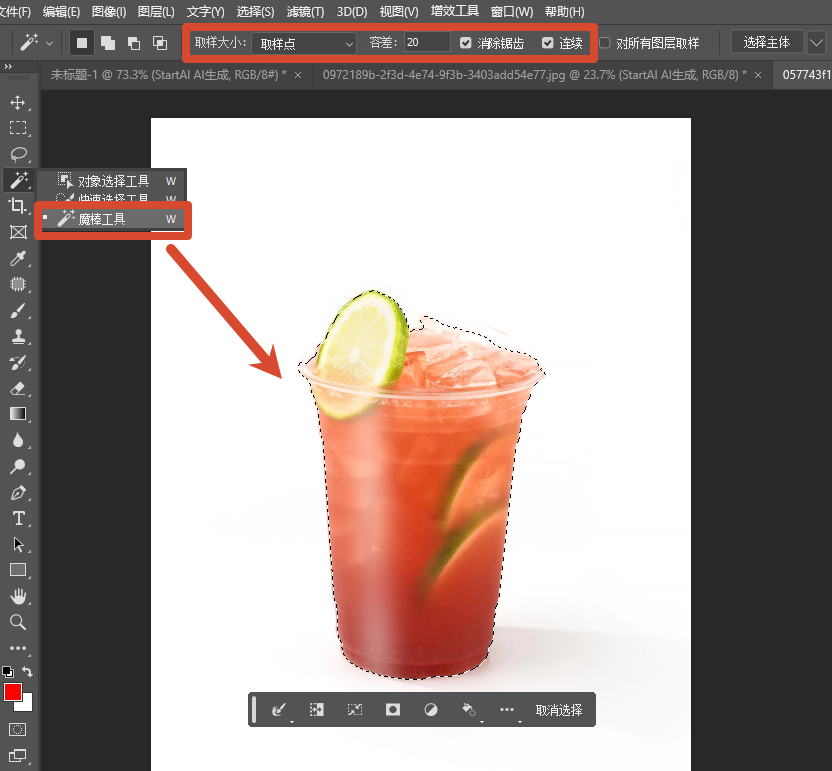Click invert selection icon in contextual bar
The image size is (832, 771).
[317, 709]
